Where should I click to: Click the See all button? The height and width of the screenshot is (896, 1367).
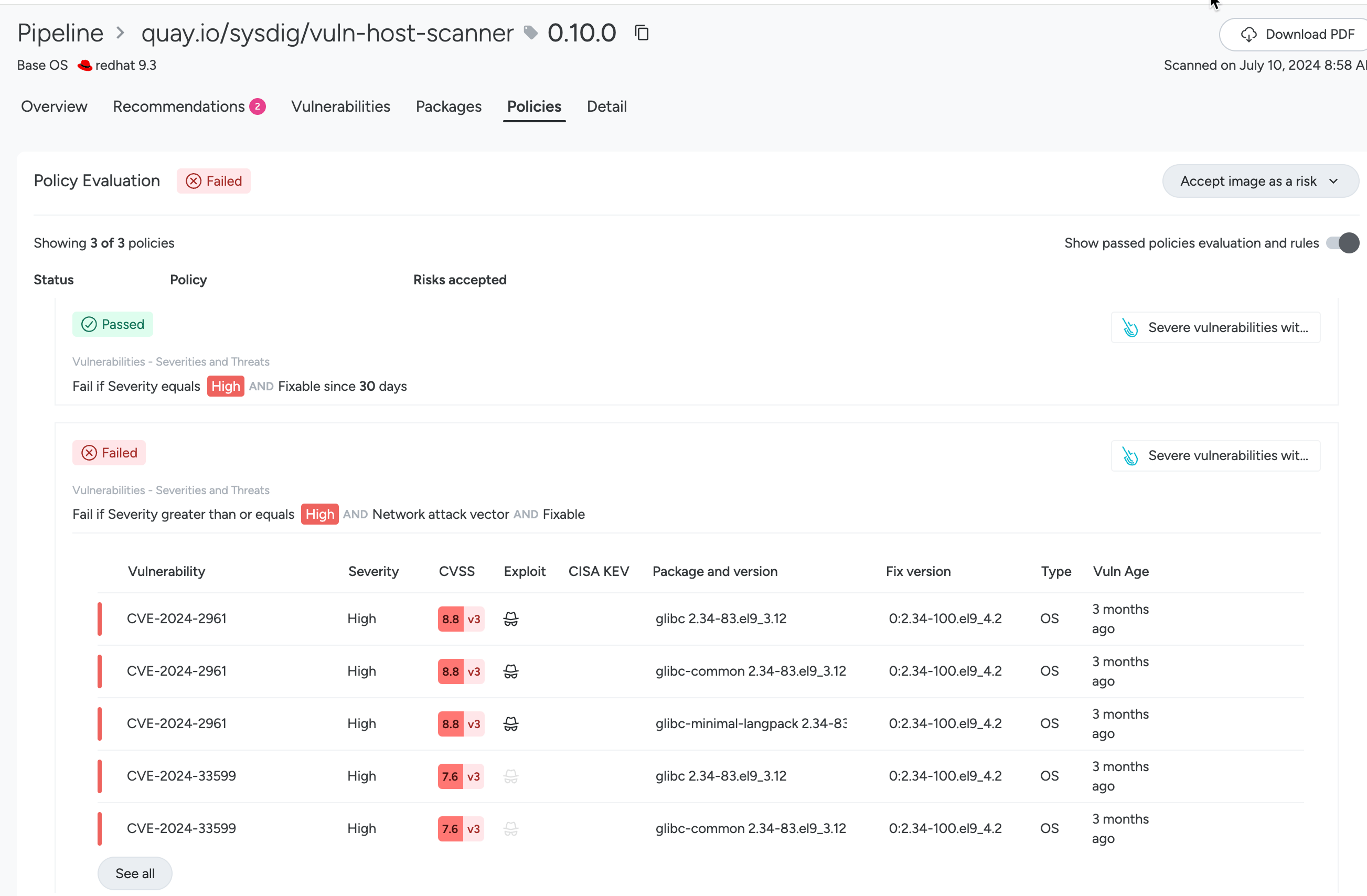click(x=135, y=873)
